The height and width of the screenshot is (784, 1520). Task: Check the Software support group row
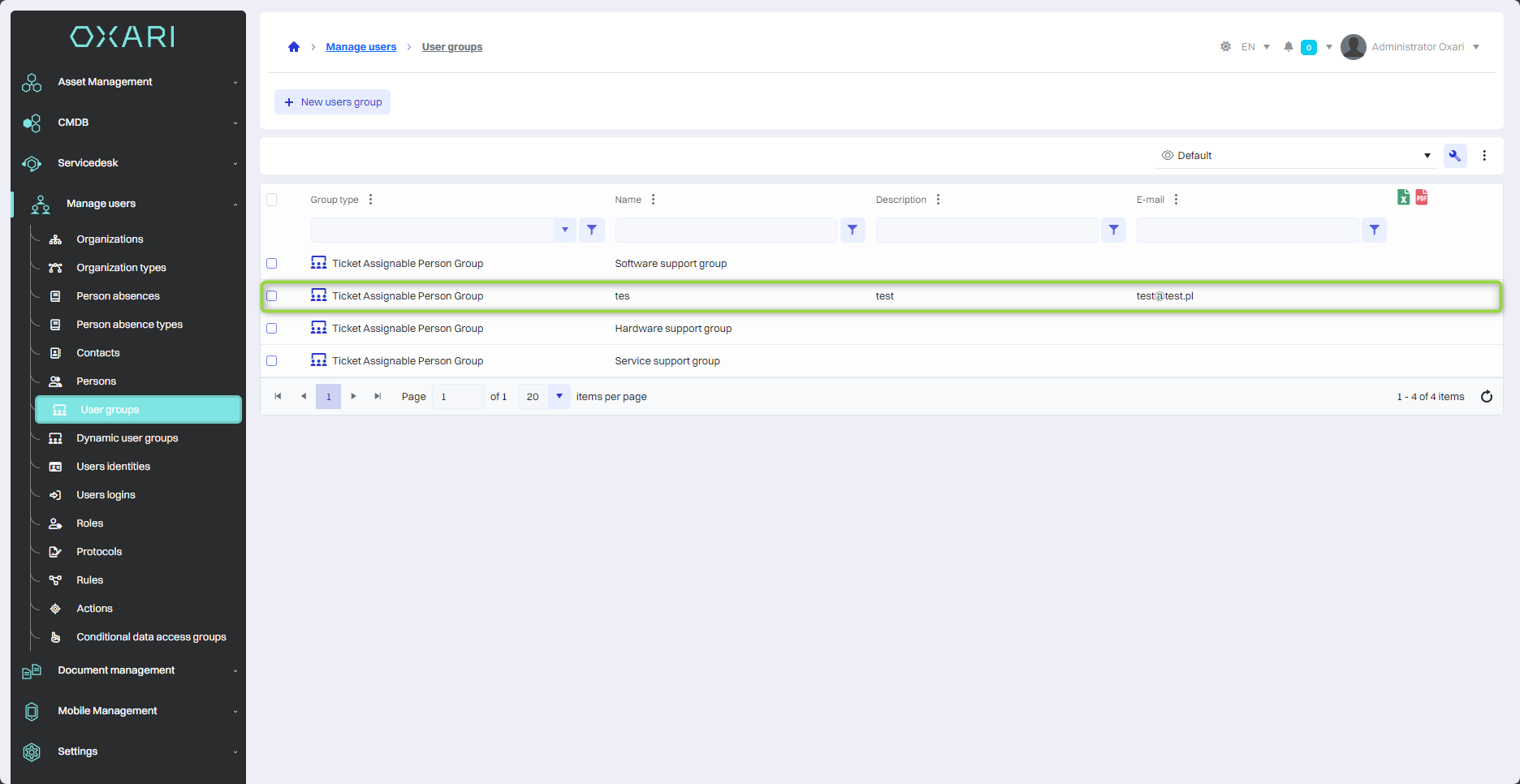pos(272,264)
